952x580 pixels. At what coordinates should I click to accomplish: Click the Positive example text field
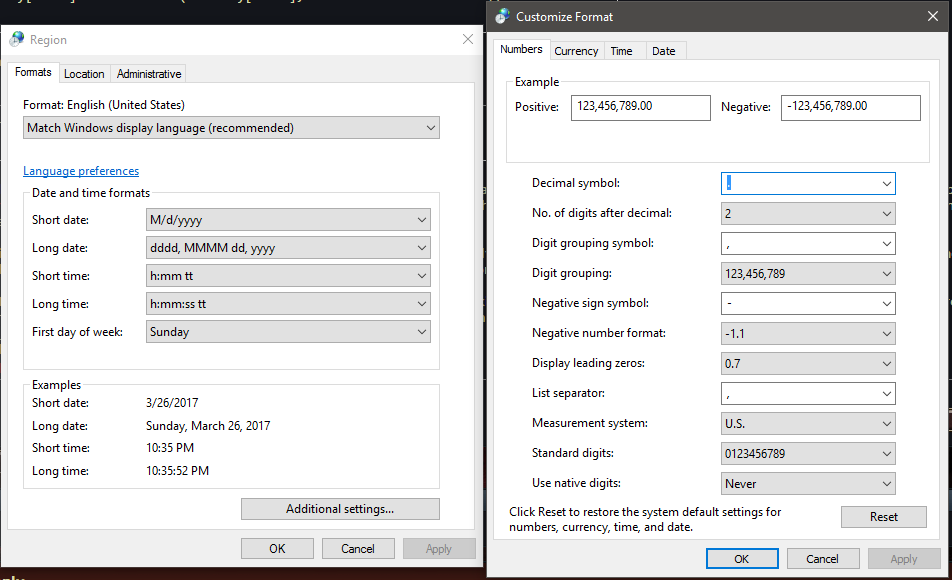pos(640,107)
